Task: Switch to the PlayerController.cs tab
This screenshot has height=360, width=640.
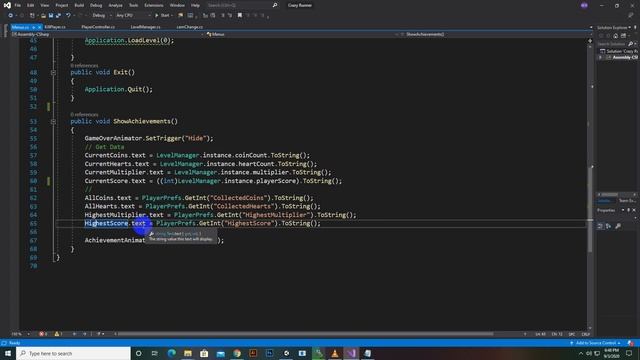Action: point(98,27)
